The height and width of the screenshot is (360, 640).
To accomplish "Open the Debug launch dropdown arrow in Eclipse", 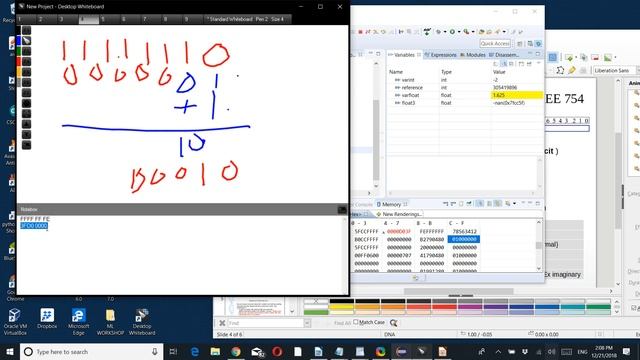I will point(445,32).
